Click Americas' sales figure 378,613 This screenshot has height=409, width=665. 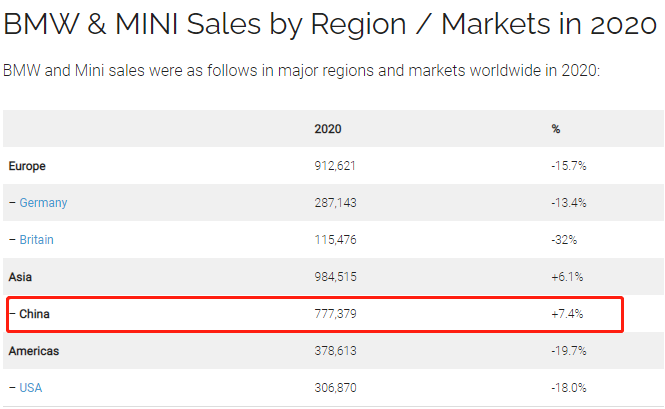335,351
